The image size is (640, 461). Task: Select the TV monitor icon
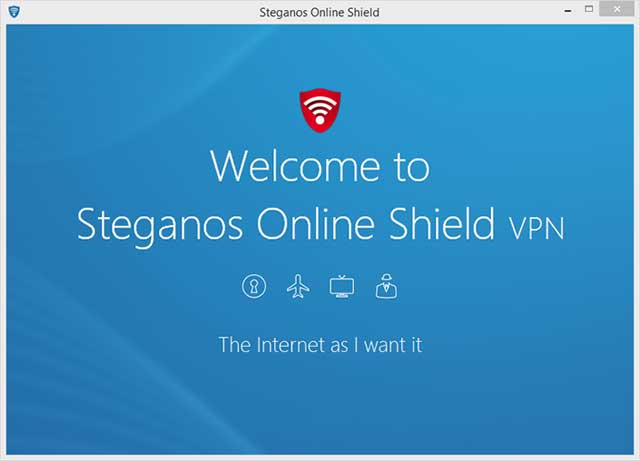[x=342, y=286]
